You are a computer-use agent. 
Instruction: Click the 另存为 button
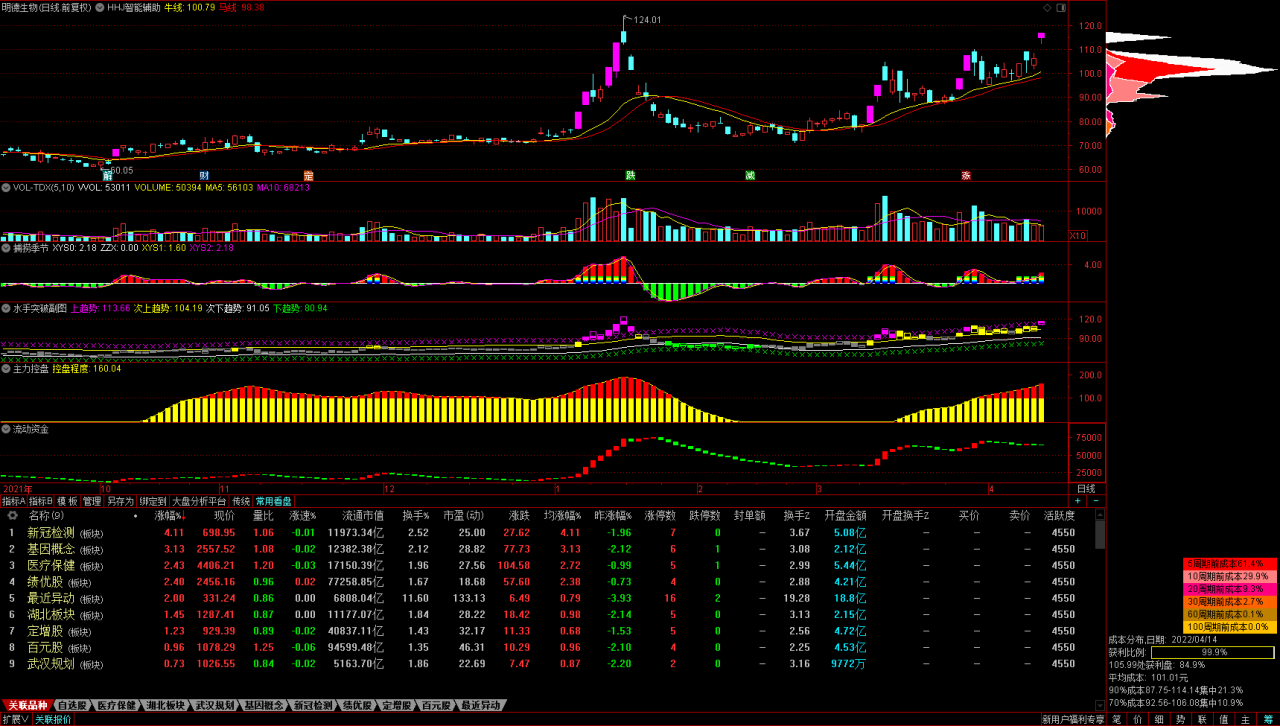click(120, 501)
